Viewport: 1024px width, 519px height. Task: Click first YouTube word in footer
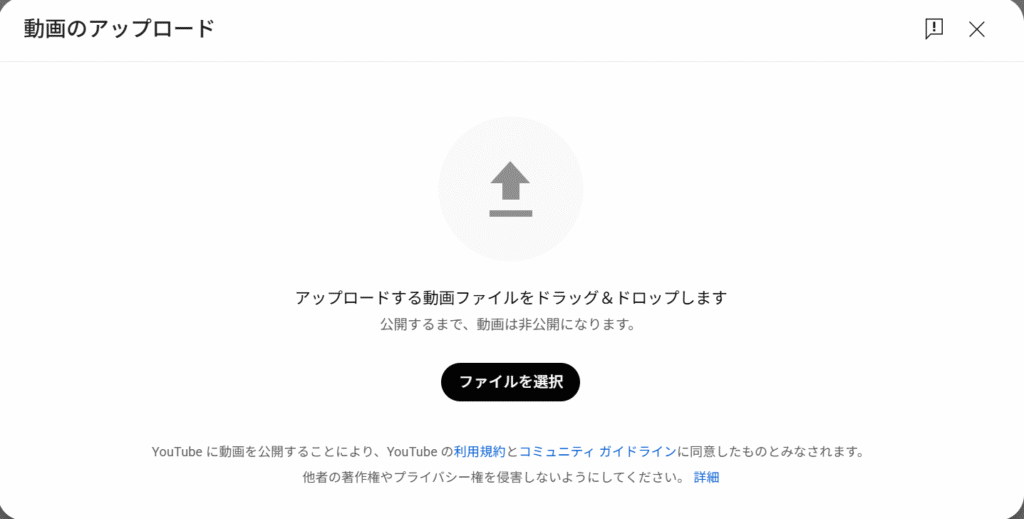coord(177,452)
